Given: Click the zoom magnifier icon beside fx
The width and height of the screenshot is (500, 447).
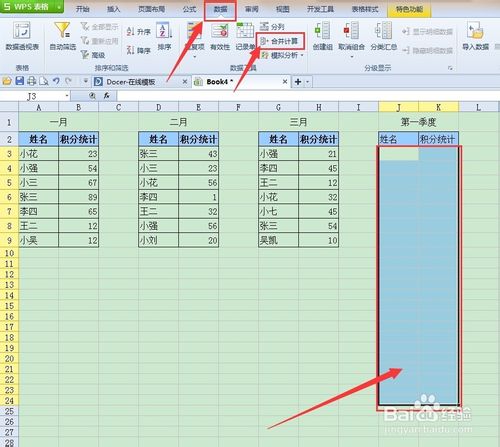Looking at the screenshot, I should 92,96.
